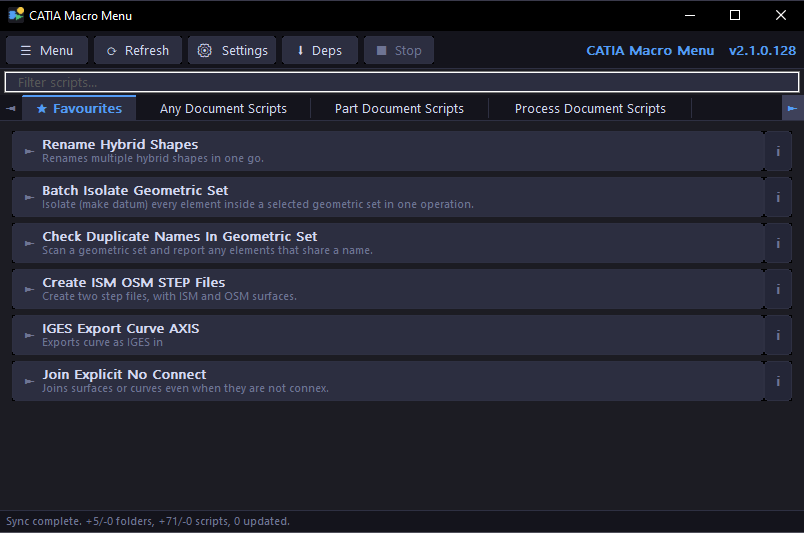Viewport: 804px width, 533px height.
Task: Open info icon for Batch Isolate Geometric Set
Action: (x=778, y=197)
